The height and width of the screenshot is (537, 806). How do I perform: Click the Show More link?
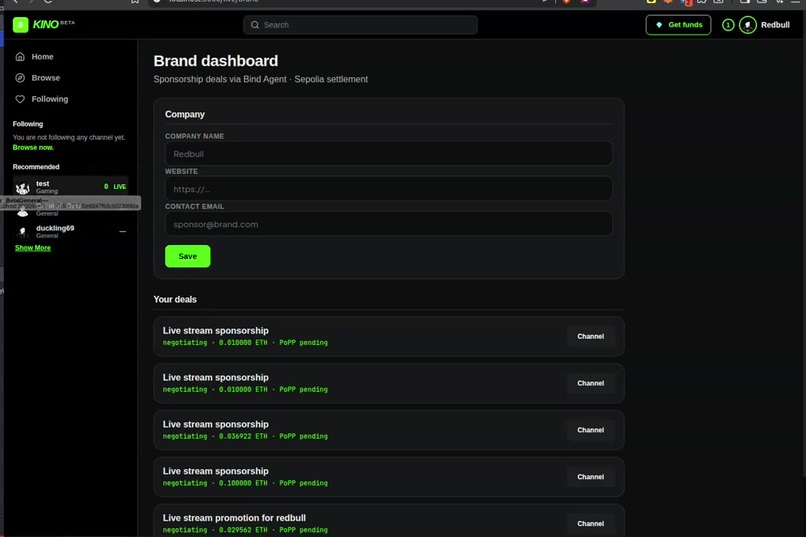(x=33, y=248)
